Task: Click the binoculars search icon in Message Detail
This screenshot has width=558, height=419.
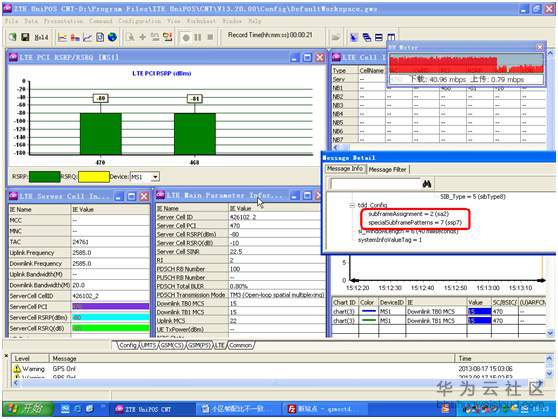Action: tap(427, 184)
